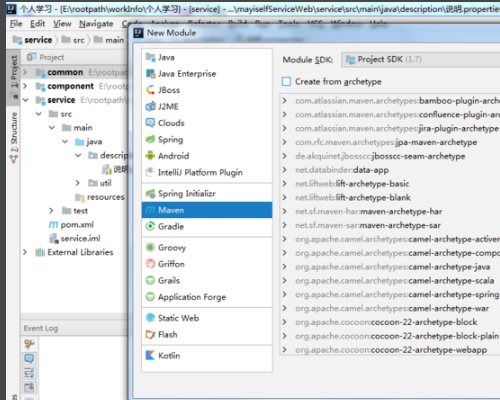Select camel-archetype-scala row
The image size is (500, 400).
pyautogui.click(x=390, y=281)
